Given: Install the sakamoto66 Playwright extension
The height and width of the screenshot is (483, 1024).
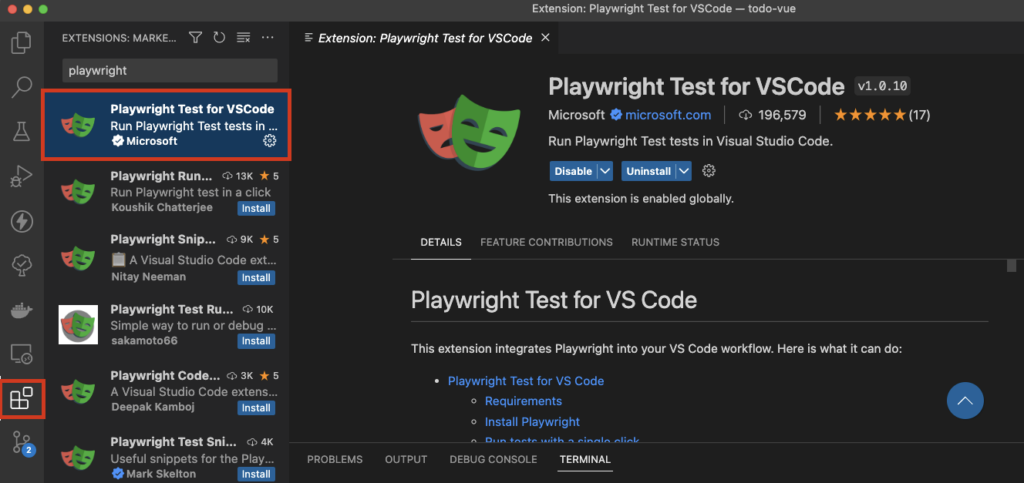Looking at the screenshot, I should 256,341.
